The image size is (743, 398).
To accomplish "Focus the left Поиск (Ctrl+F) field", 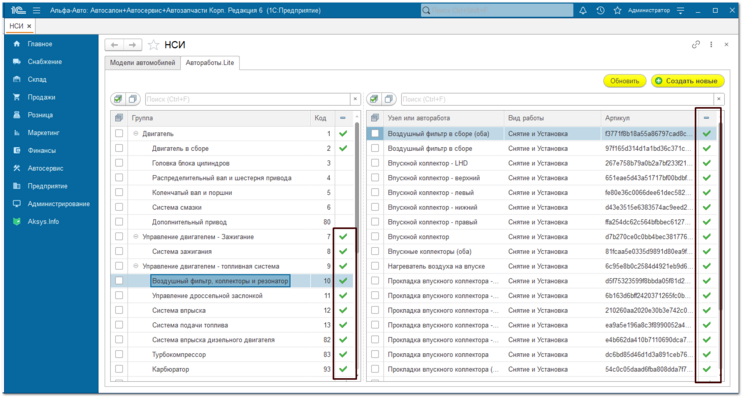I will pos(247,99).
